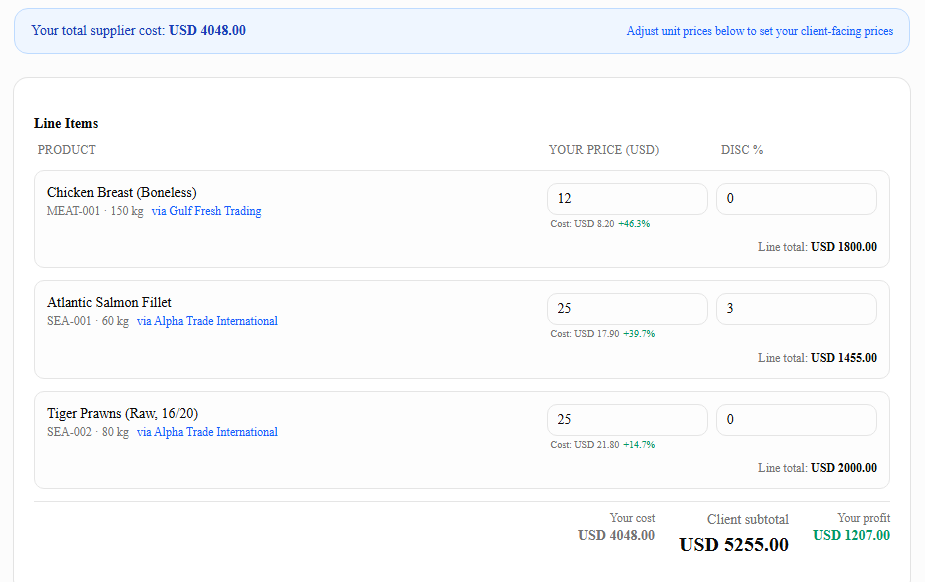Image resolution: width=925 pixels, height=582 pixels.
Task: Select the Chicken Breast (Boneless) product name
Action: point(122,192)
